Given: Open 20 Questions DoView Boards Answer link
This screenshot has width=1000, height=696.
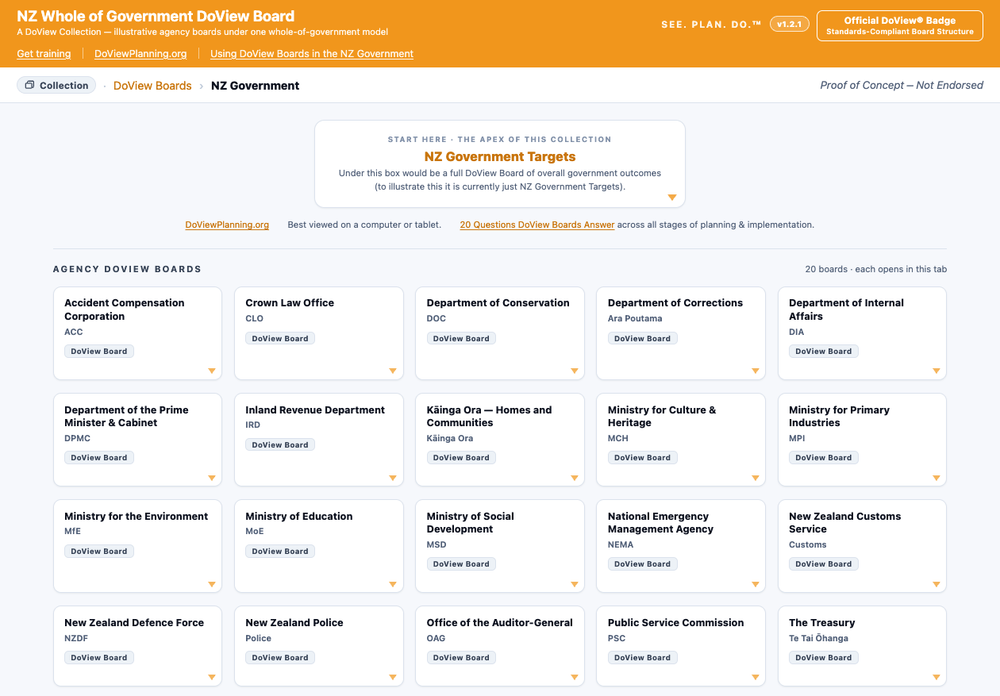Looking at the screenshot, I should click(x=537, y=225).
